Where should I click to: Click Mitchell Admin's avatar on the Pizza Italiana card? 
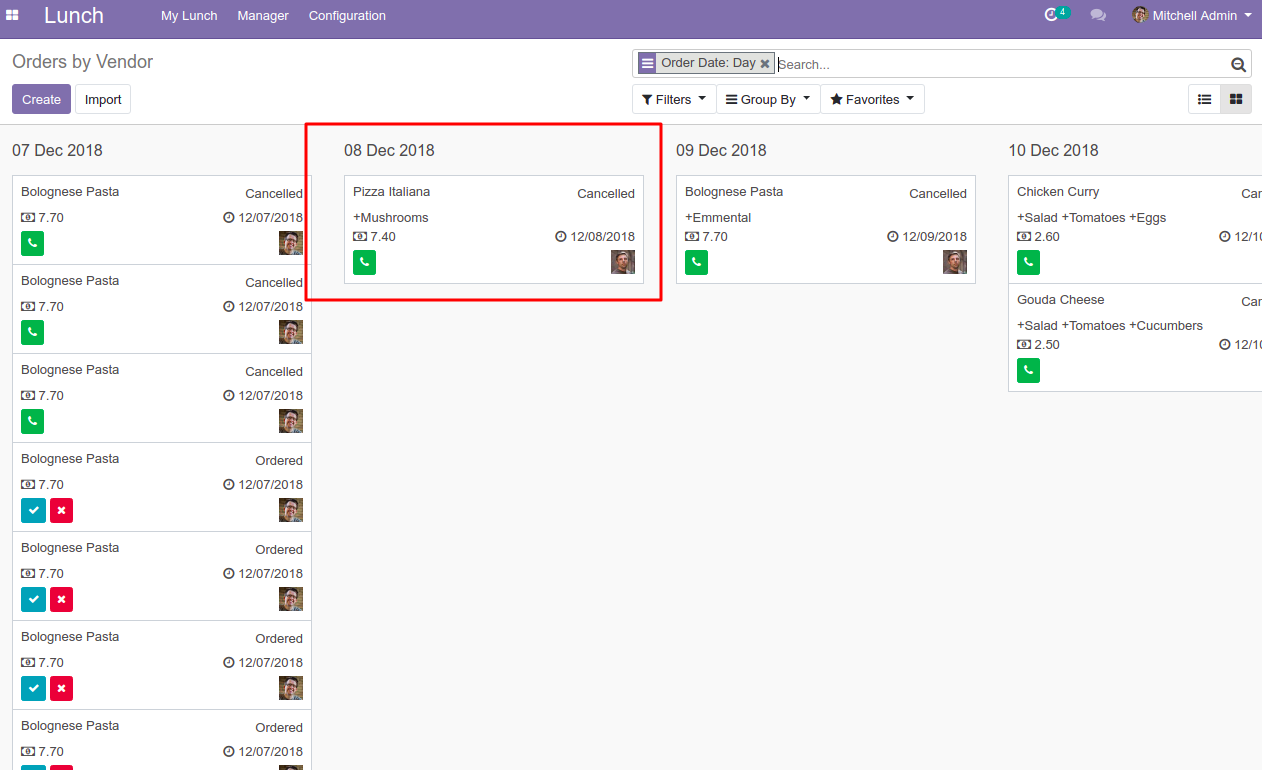pos(622,262)
